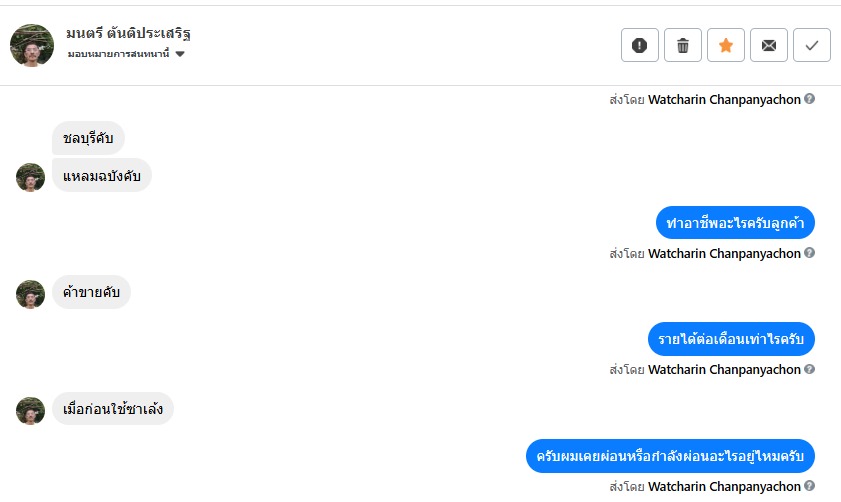Click avatar beside แหลมฉบังคับ message
Image resolution: width=841 pixels, height=502 pixels.
pos(31,177)
